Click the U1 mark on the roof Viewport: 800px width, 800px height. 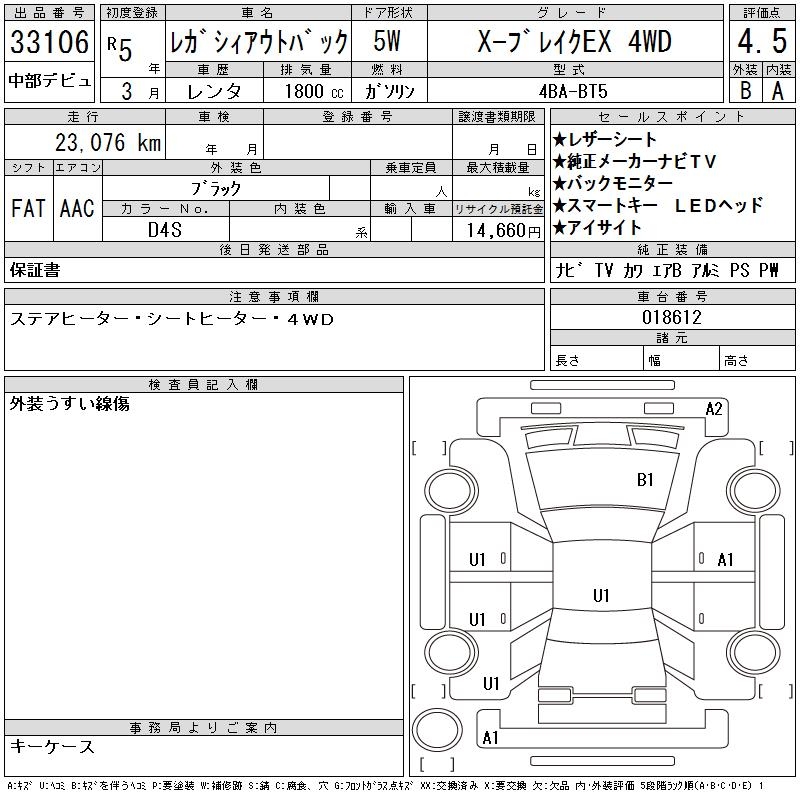click(601, 595)
